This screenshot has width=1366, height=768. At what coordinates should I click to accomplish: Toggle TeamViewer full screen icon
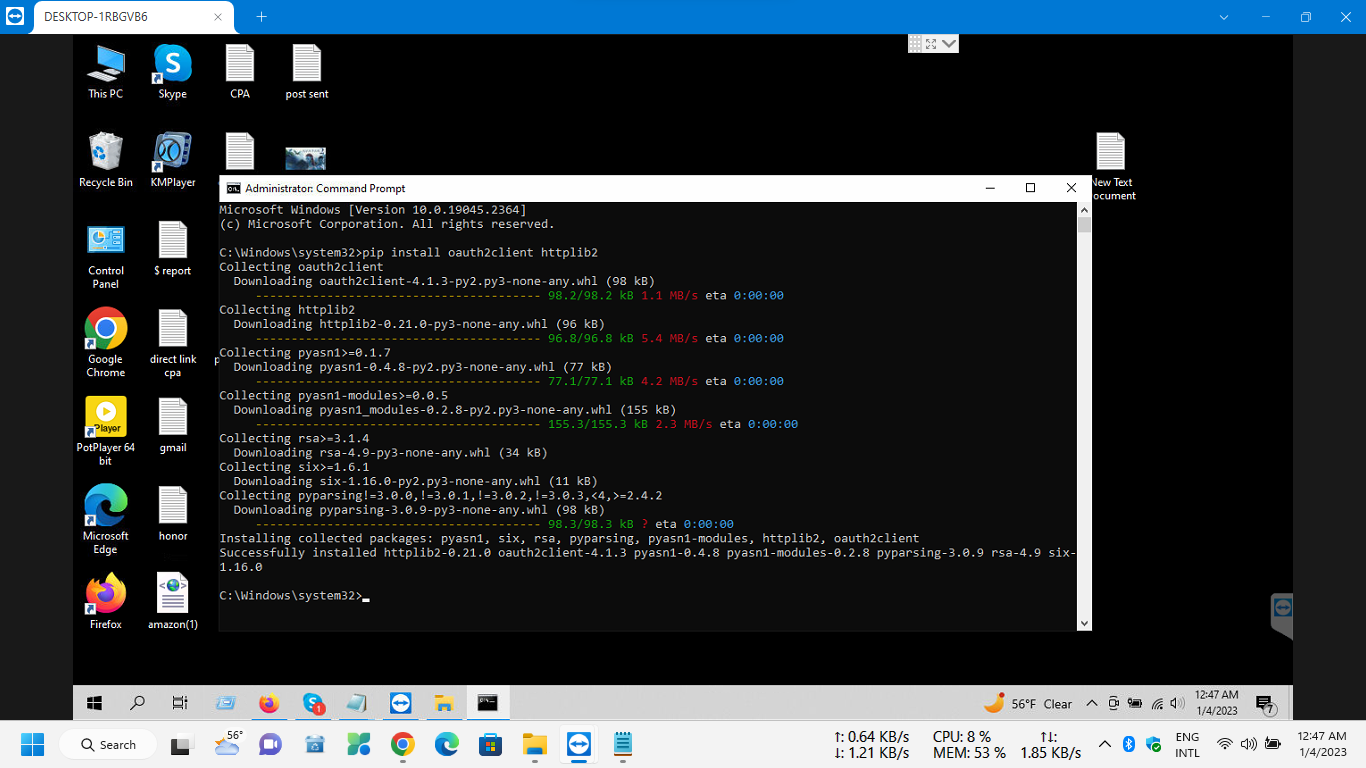[x=931, y=44]
